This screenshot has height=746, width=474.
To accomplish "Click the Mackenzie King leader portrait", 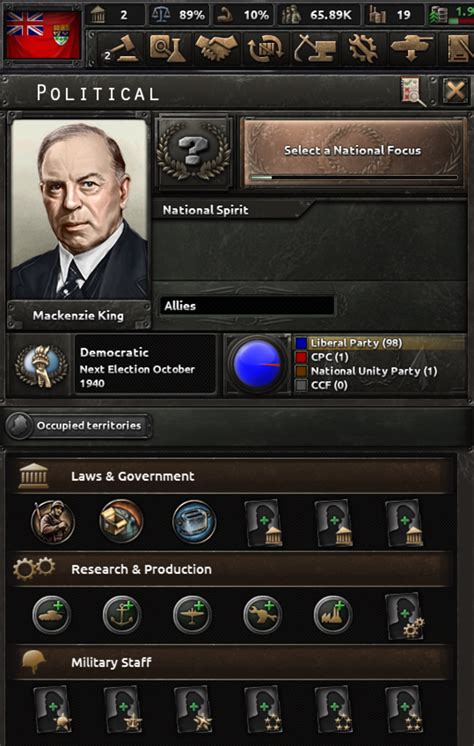I will pyautogui.click(x=79, y=209).
